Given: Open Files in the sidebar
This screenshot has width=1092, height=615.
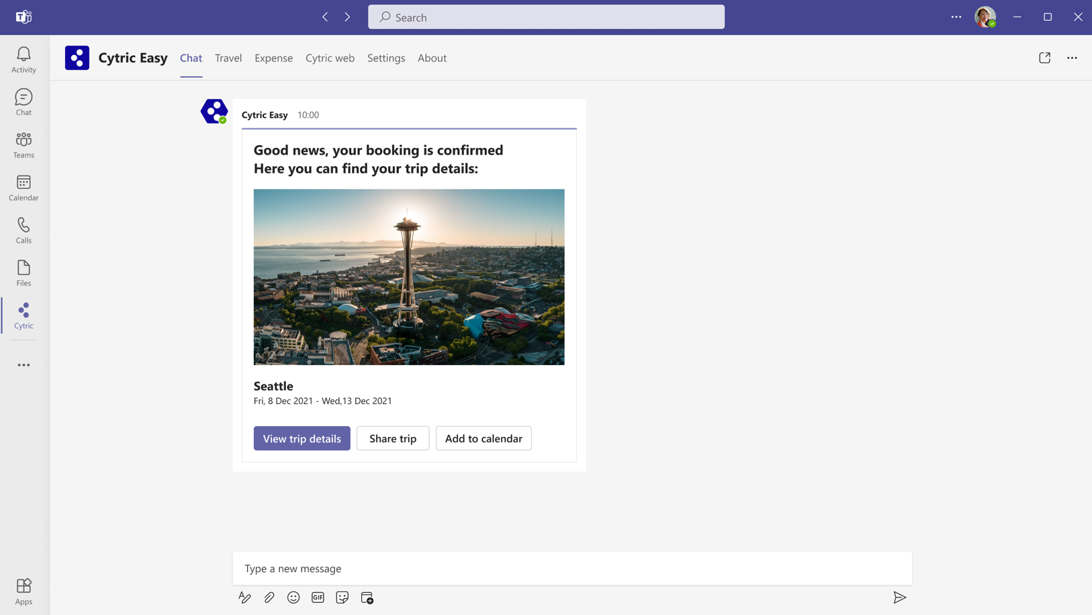Looking at the screenshot, I should 24,272.
